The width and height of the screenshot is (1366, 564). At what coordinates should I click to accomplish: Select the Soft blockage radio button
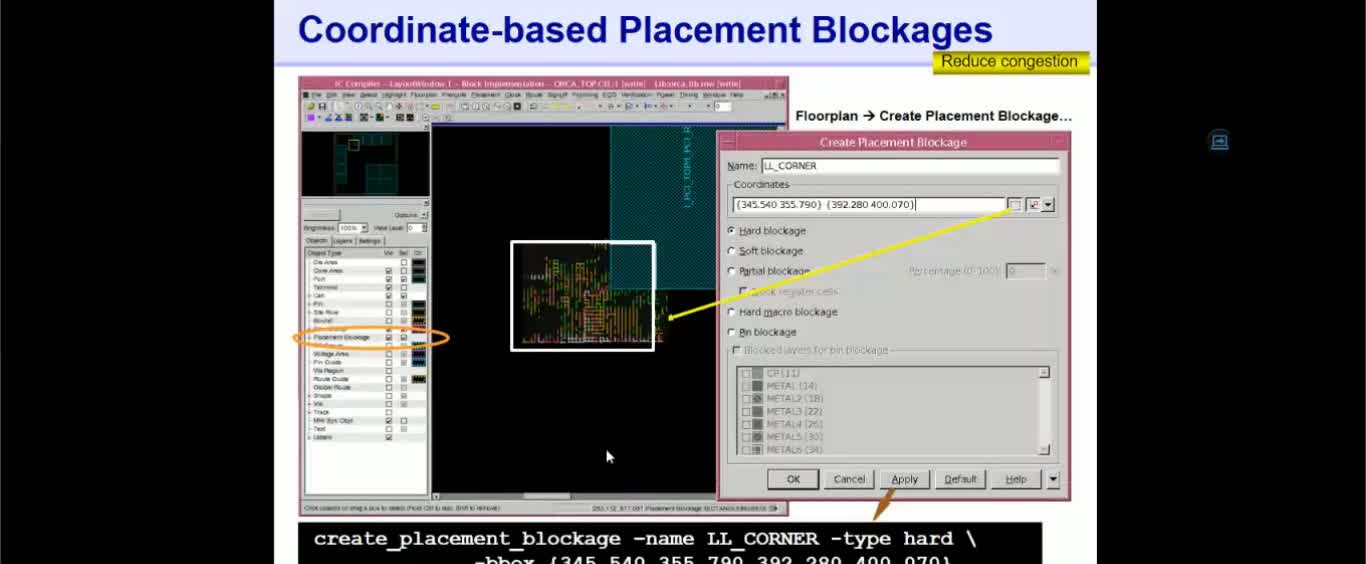point(732,251)
